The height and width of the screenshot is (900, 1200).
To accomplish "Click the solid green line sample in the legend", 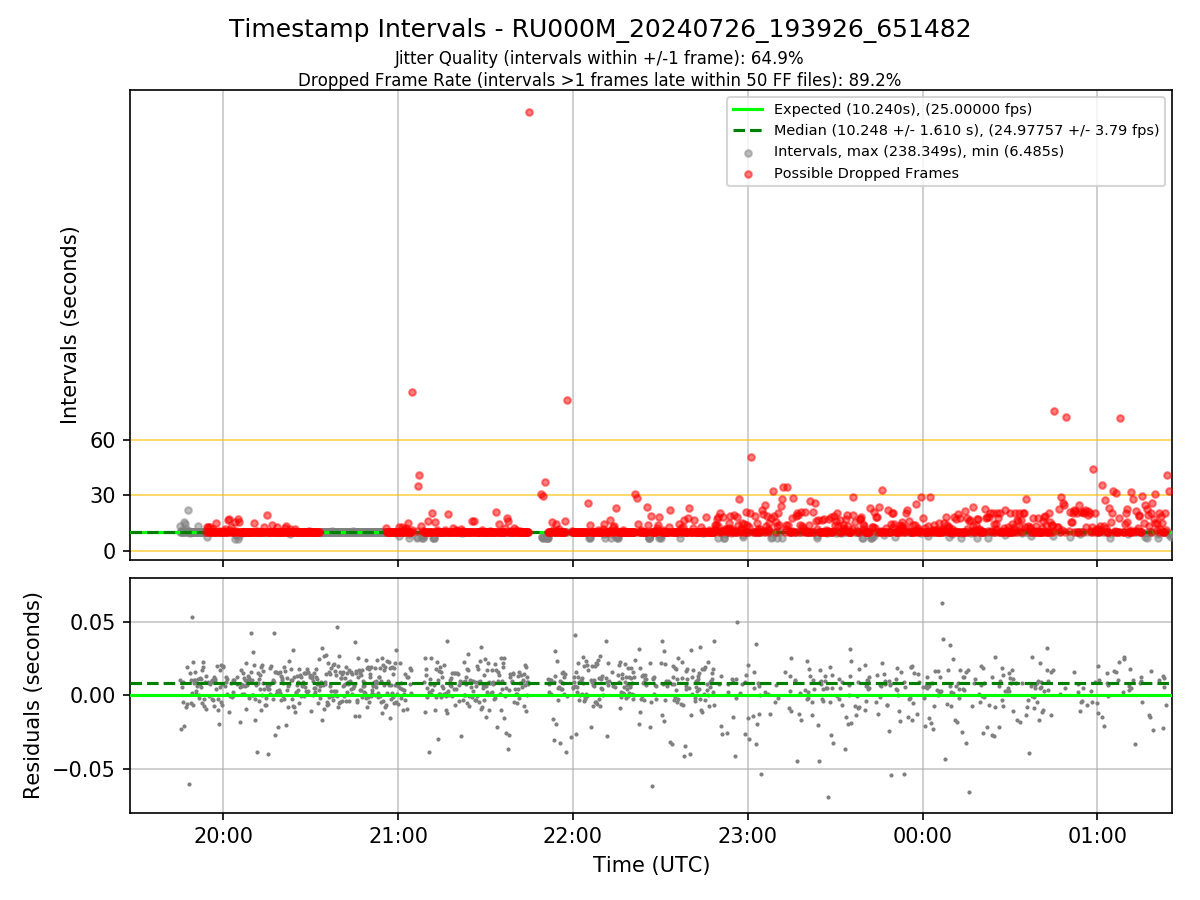I will point(748,109).
